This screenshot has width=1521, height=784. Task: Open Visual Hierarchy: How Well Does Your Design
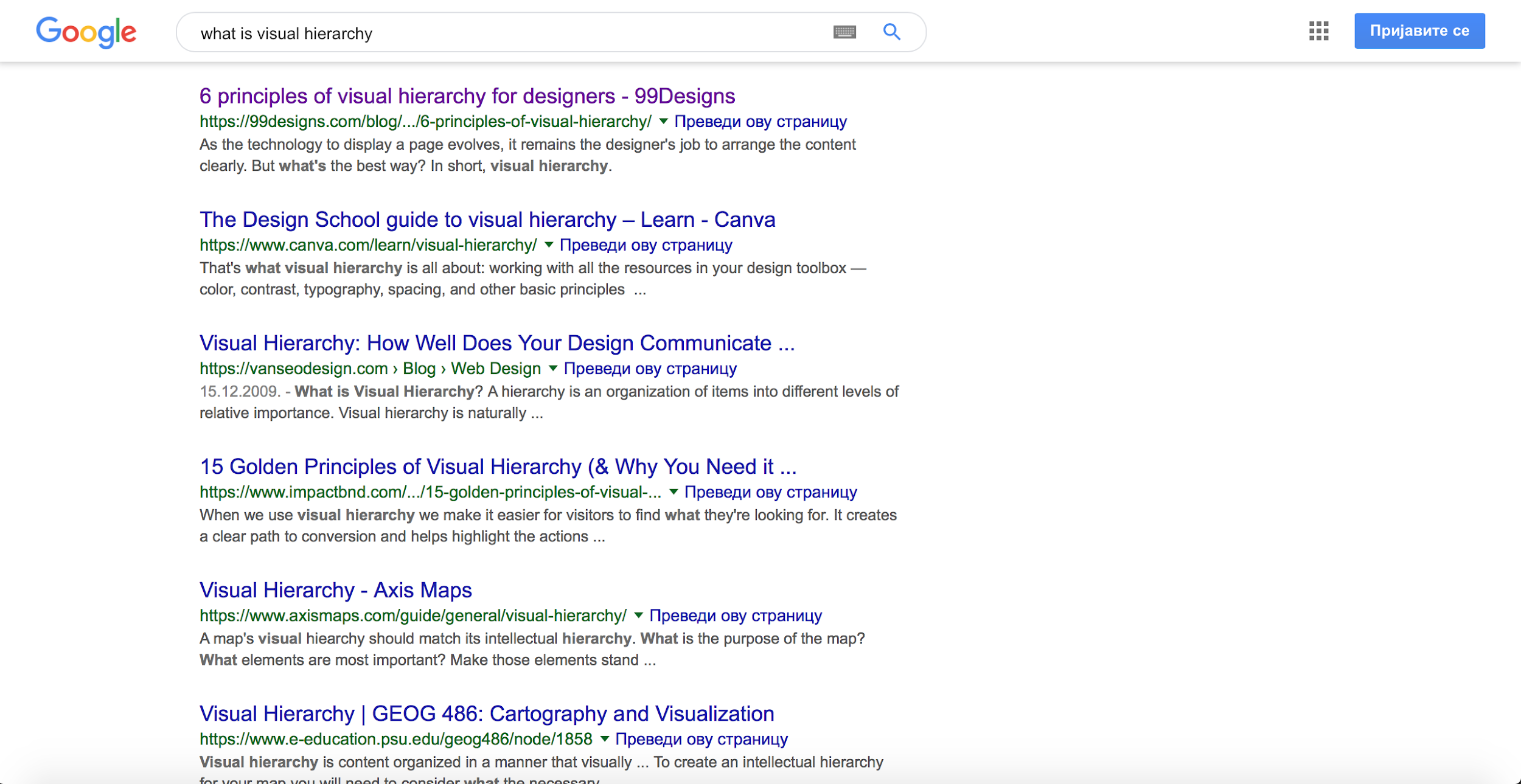[x=497, y=343]
